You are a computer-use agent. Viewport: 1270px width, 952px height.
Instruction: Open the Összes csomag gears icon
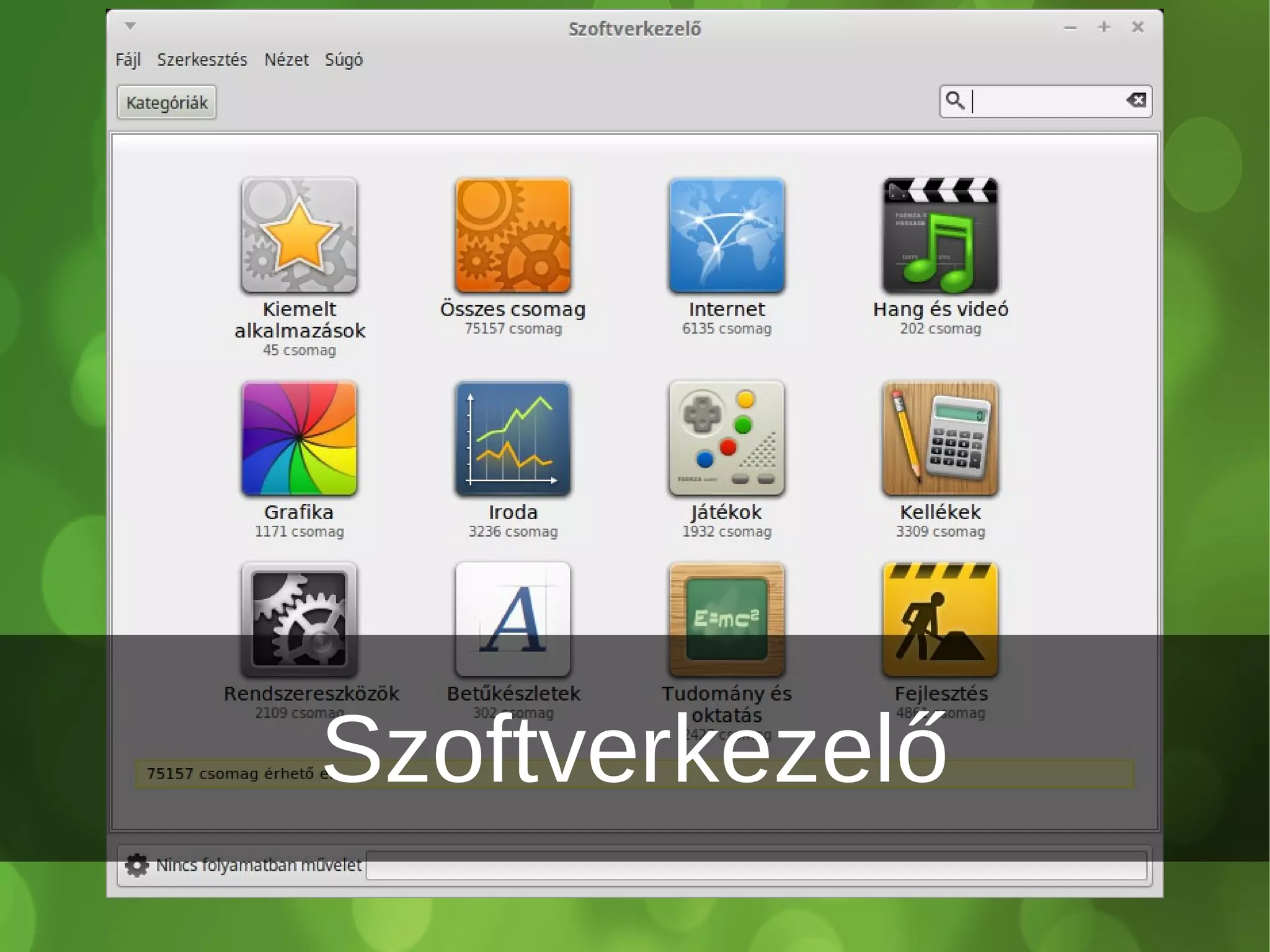click(513, 235)
